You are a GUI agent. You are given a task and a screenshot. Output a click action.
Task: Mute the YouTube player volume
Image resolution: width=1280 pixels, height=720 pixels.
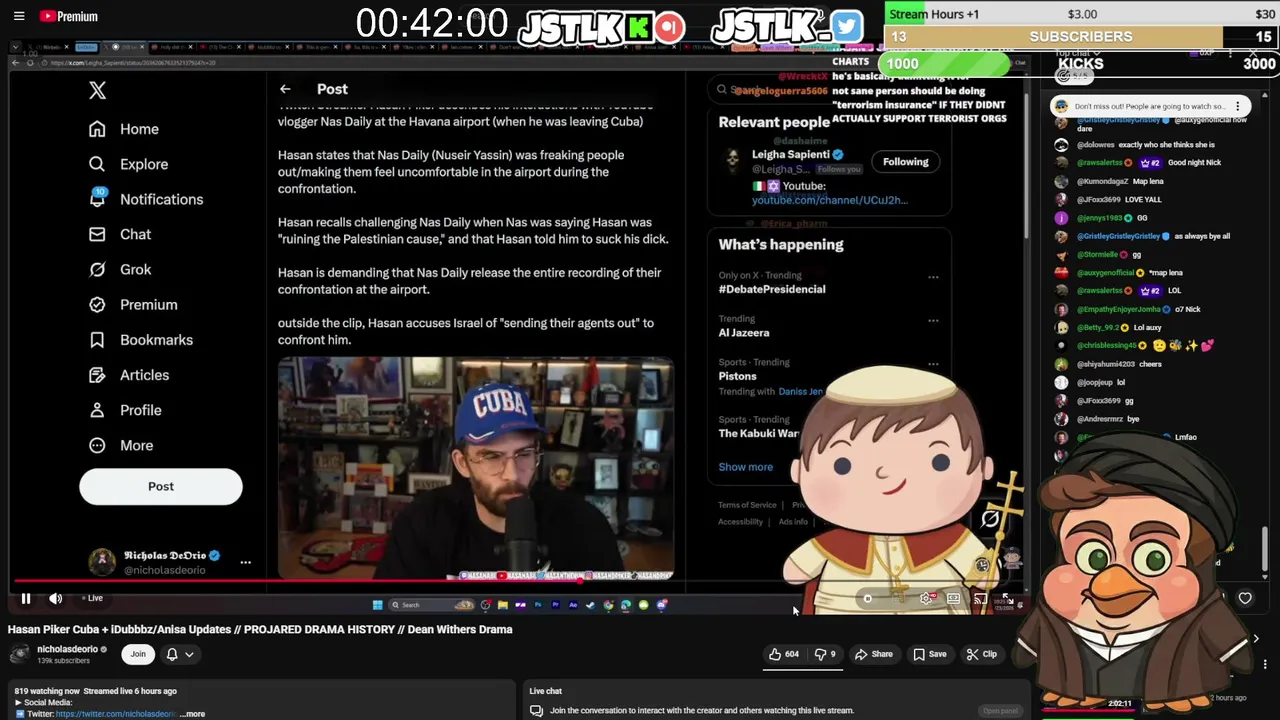coord(56,598)
